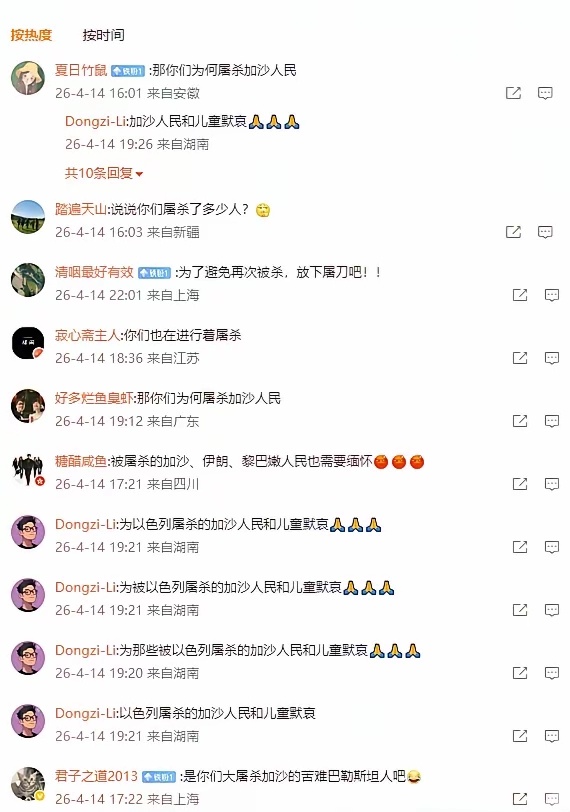Click reply icon on 君子之道2013's comment
The image size is (570, 812).
pyautogui.click(x=552, y=799)
